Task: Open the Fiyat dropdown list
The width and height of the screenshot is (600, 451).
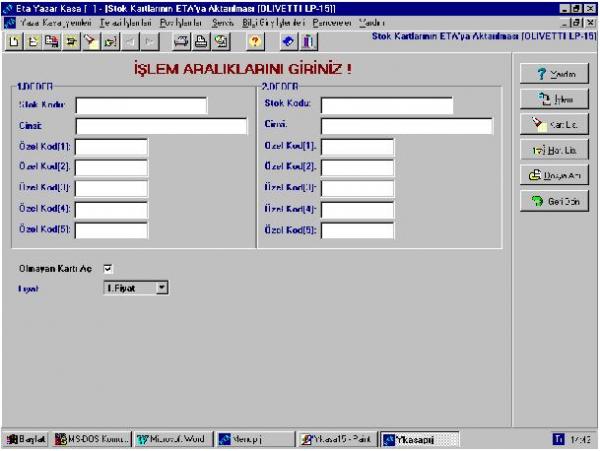Action: (x=162, y=288)
